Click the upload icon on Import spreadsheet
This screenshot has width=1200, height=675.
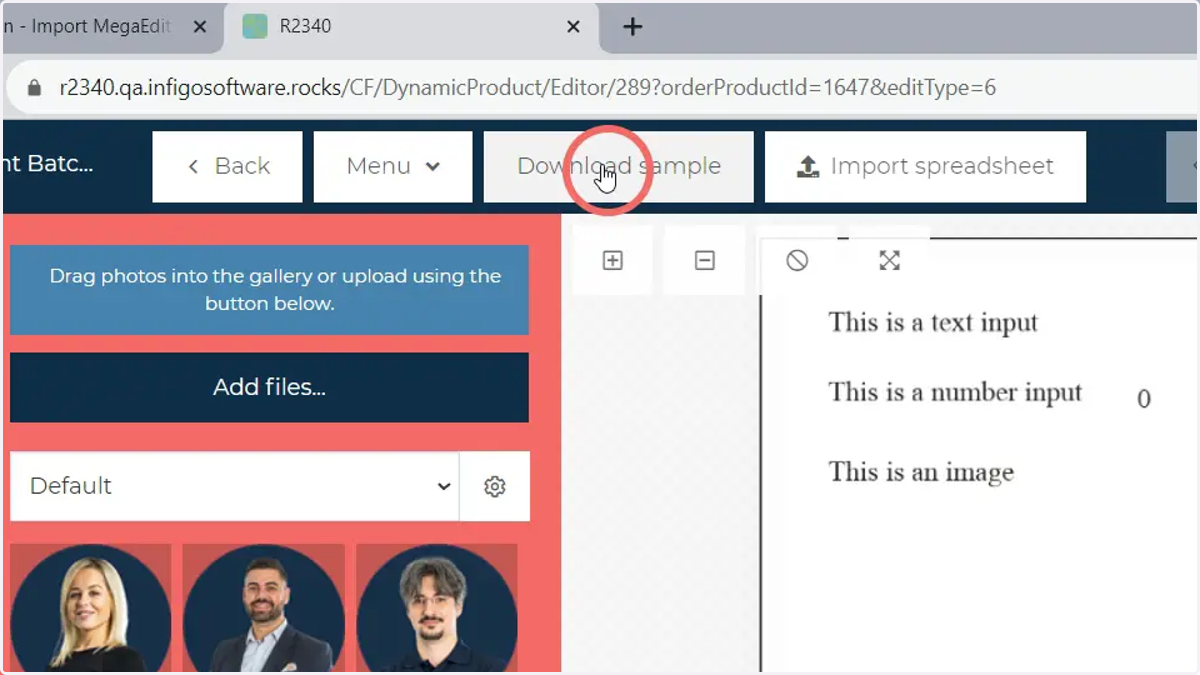click(808, 167)
